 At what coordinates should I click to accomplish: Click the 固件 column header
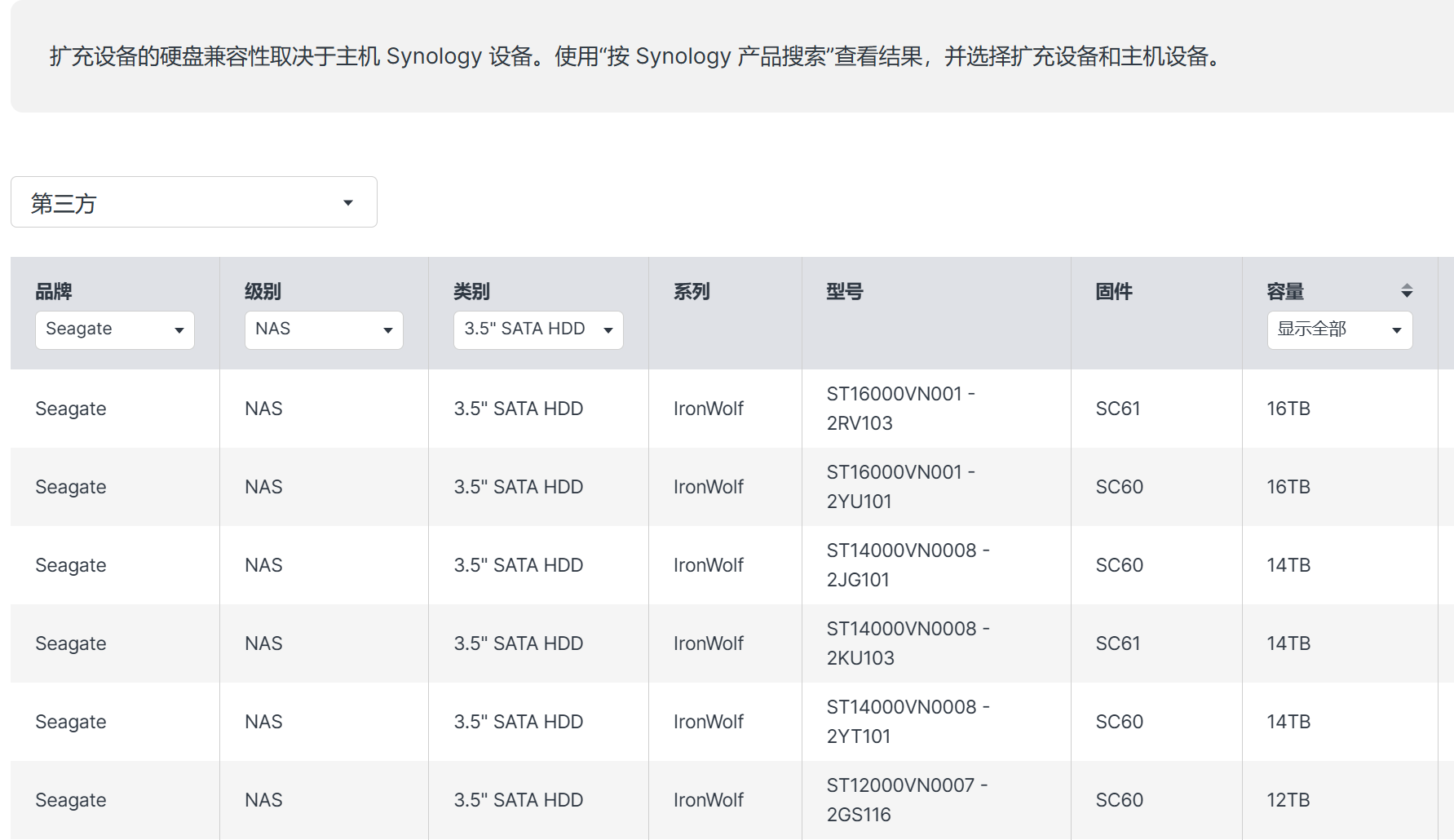click(1114, 291)
